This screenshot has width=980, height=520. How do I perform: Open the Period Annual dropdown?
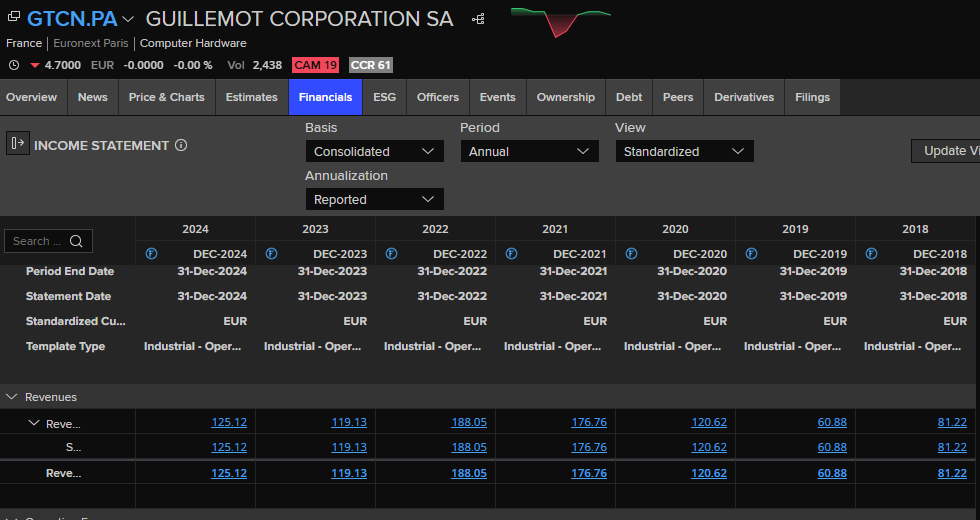[x=529, y=151]
